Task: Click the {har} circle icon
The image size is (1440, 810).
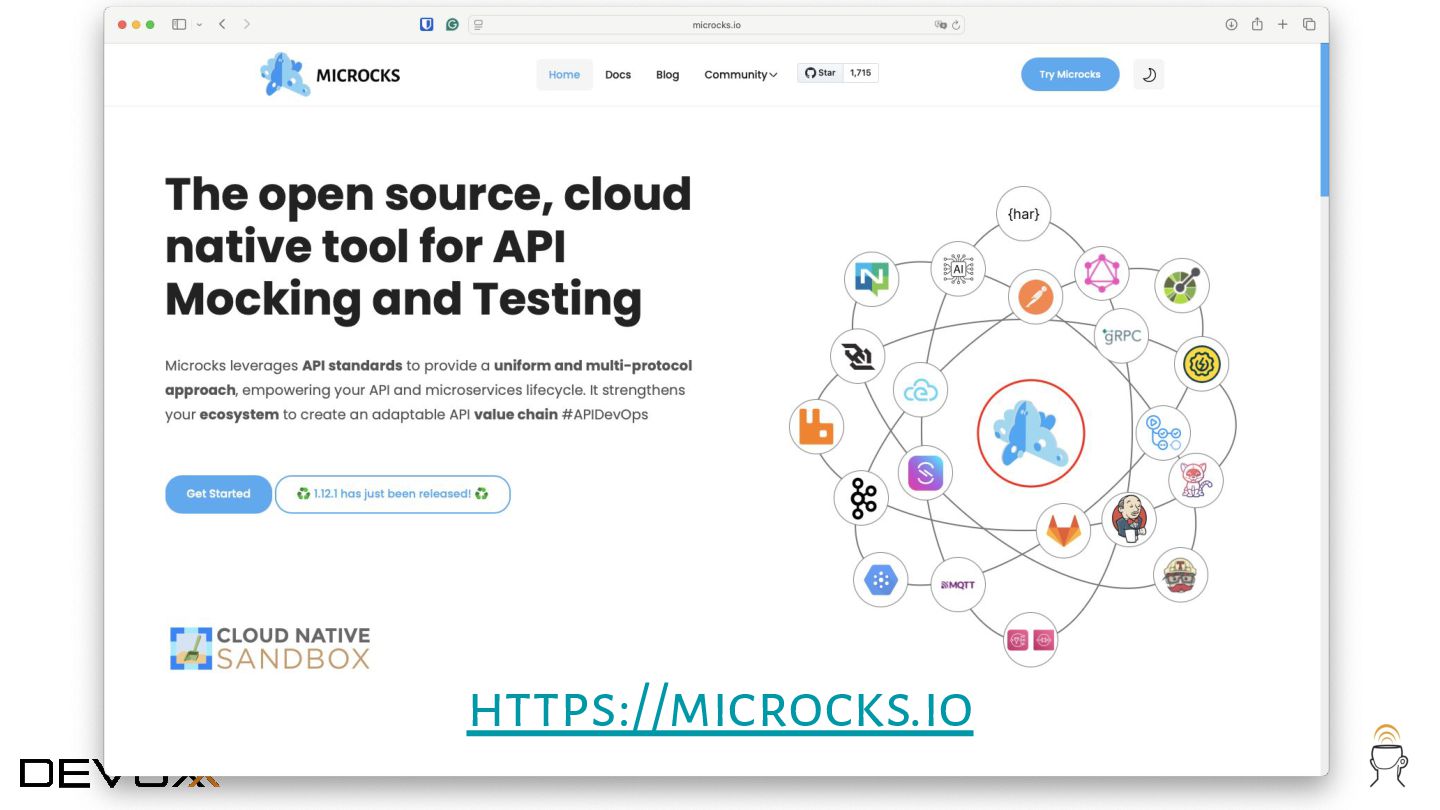Action: (x=1024, y=214)
